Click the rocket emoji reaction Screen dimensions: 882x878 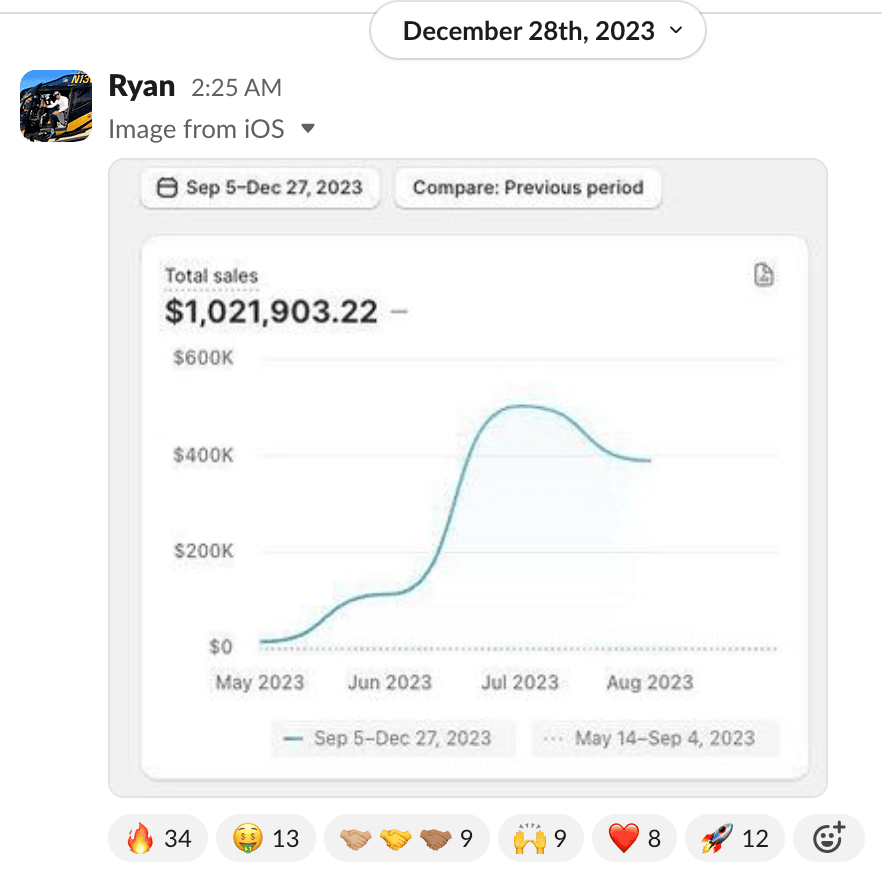point(734,837)
